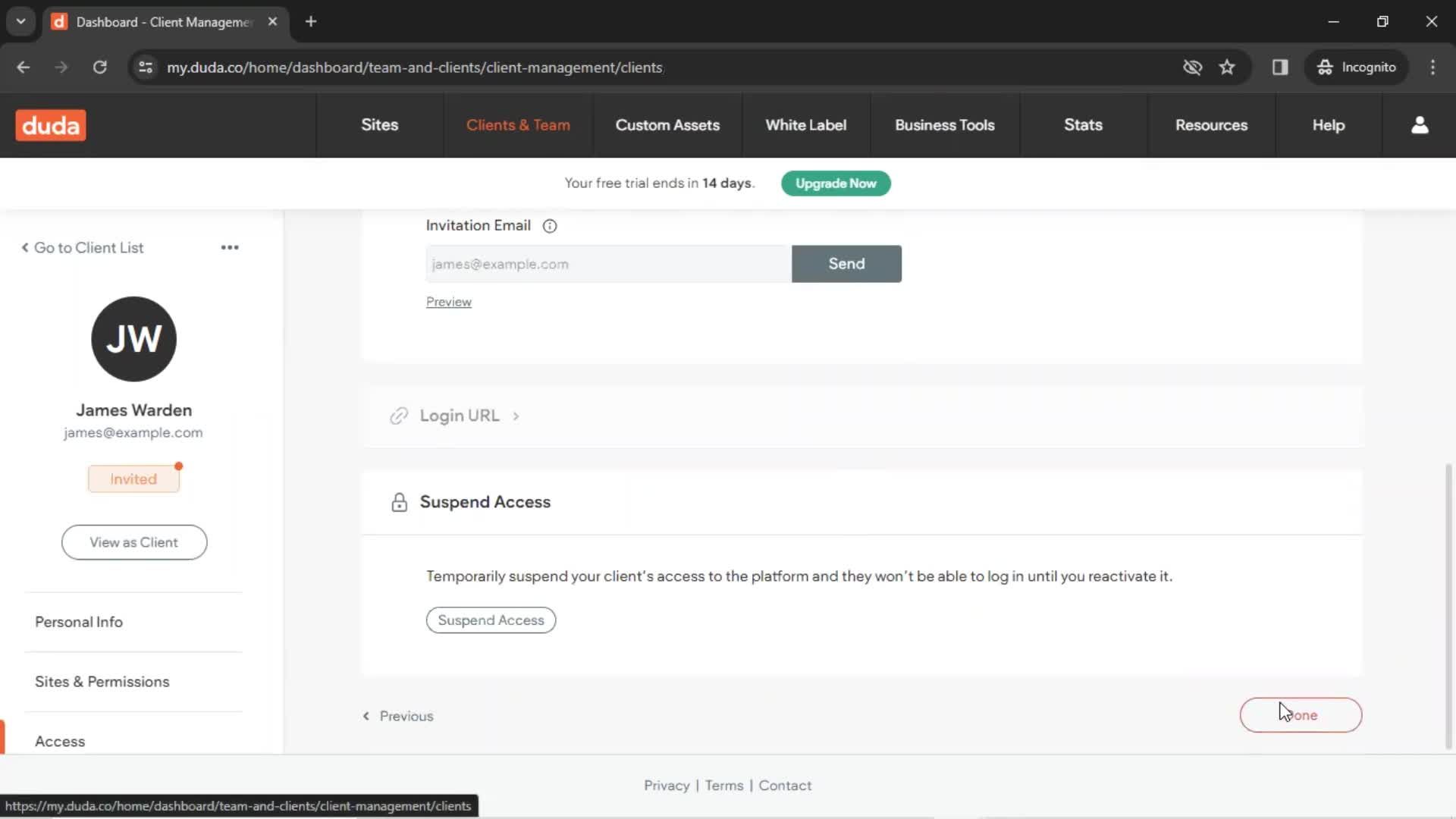The height and width of the screenshot is (819, 1456).
Task: Go to Previous step
Action: [398, 716]
